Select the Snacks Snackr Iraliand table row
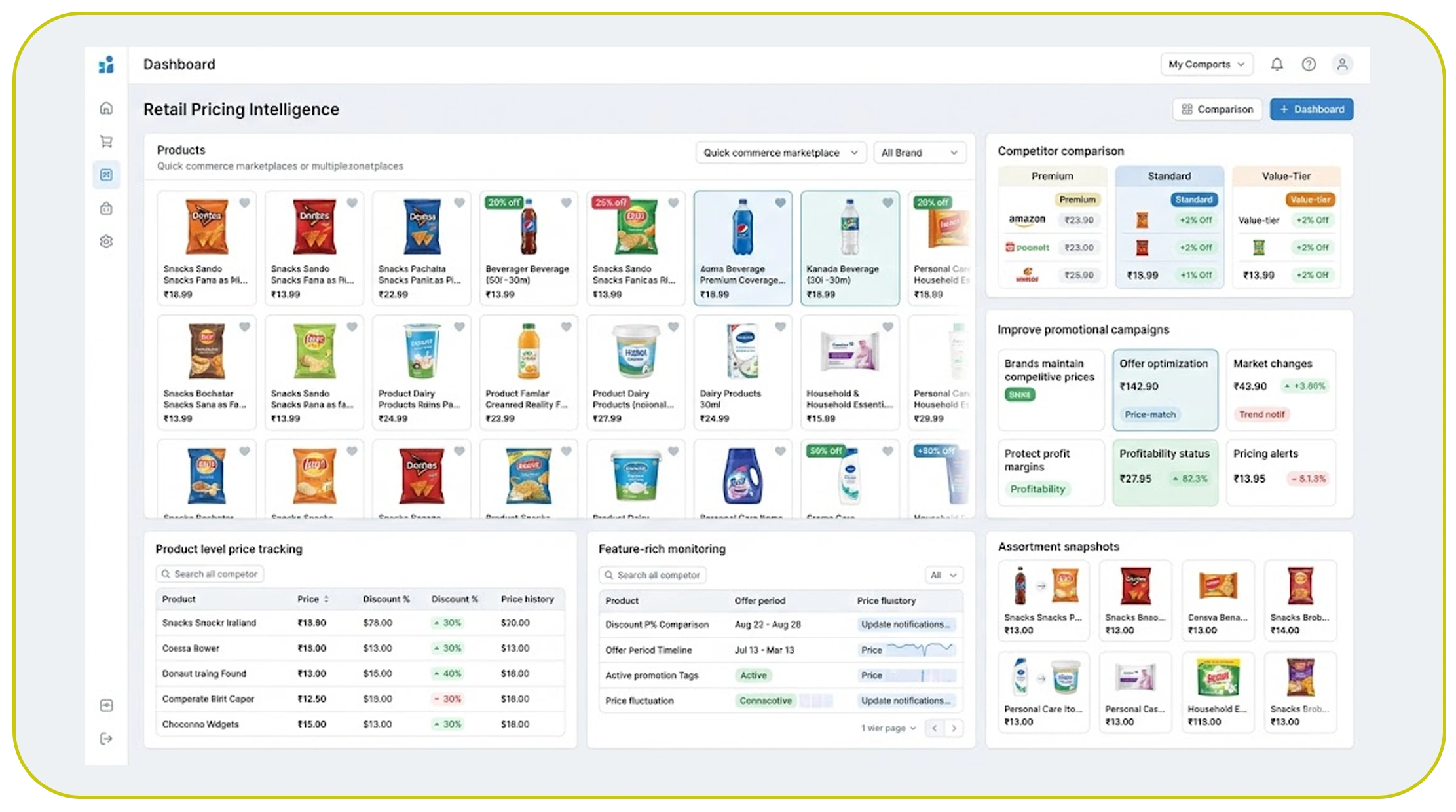Screen dimensions: 1456x812 point(360,623)
